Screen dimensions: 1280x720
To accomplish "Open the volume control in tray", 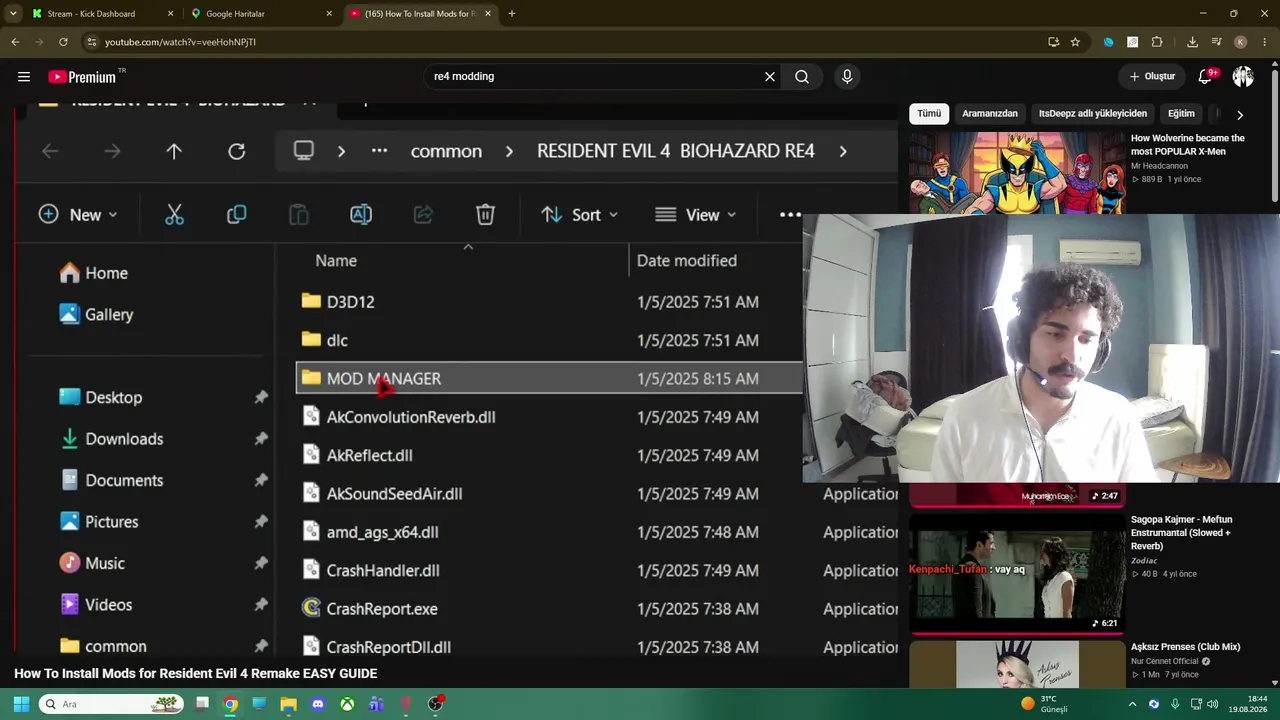I will point(1212,704).
